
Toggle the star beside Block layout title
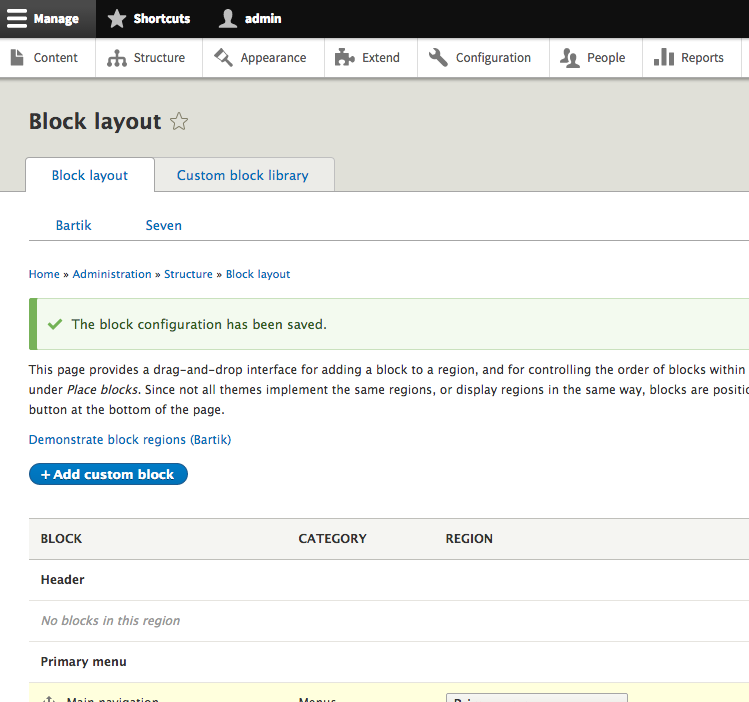click(x=179, y=122)
